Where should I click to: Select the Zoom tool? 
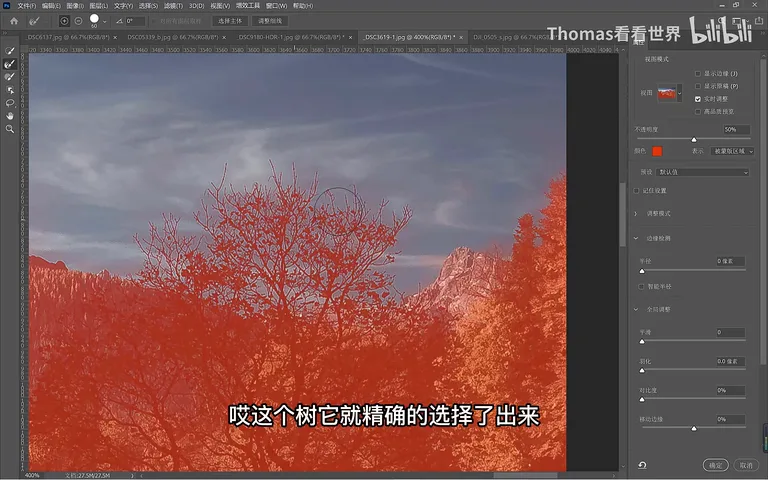[9, 129]
